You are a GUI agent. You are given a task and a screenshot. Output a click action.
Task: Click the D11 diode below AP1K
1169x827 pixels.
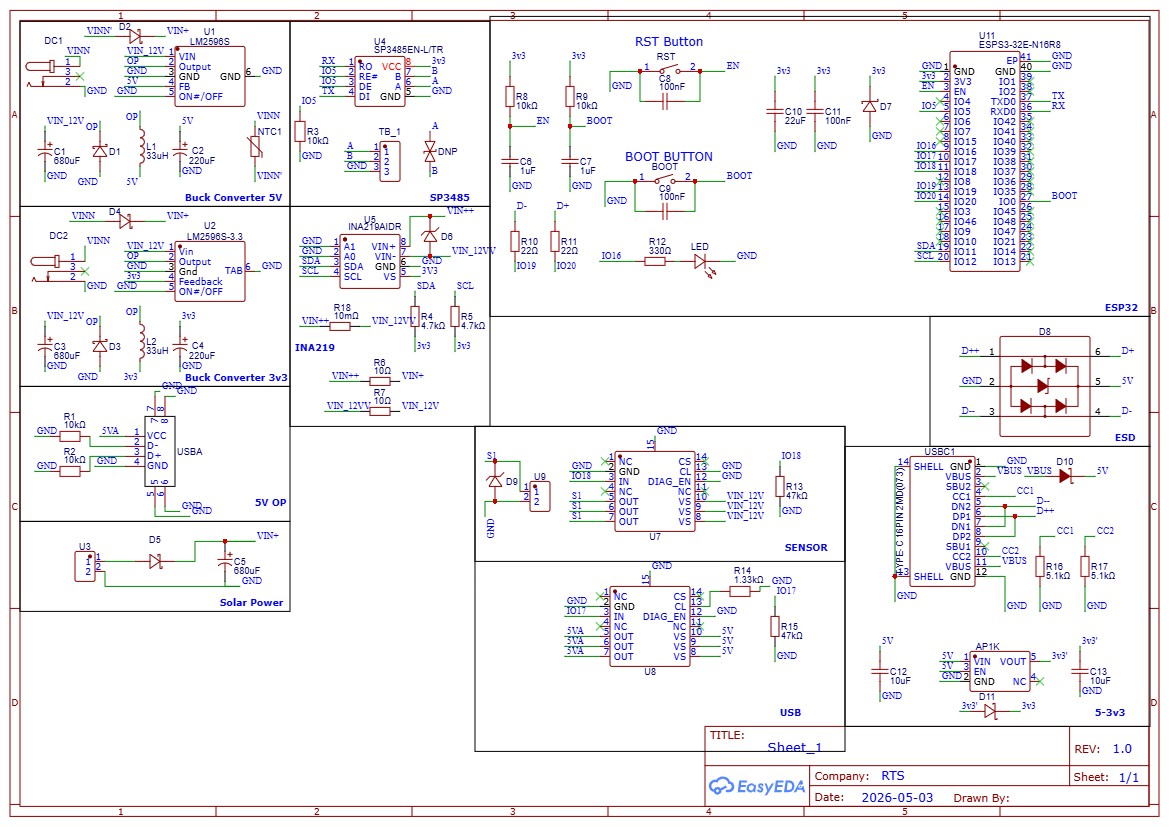click(x=990, y=711)
